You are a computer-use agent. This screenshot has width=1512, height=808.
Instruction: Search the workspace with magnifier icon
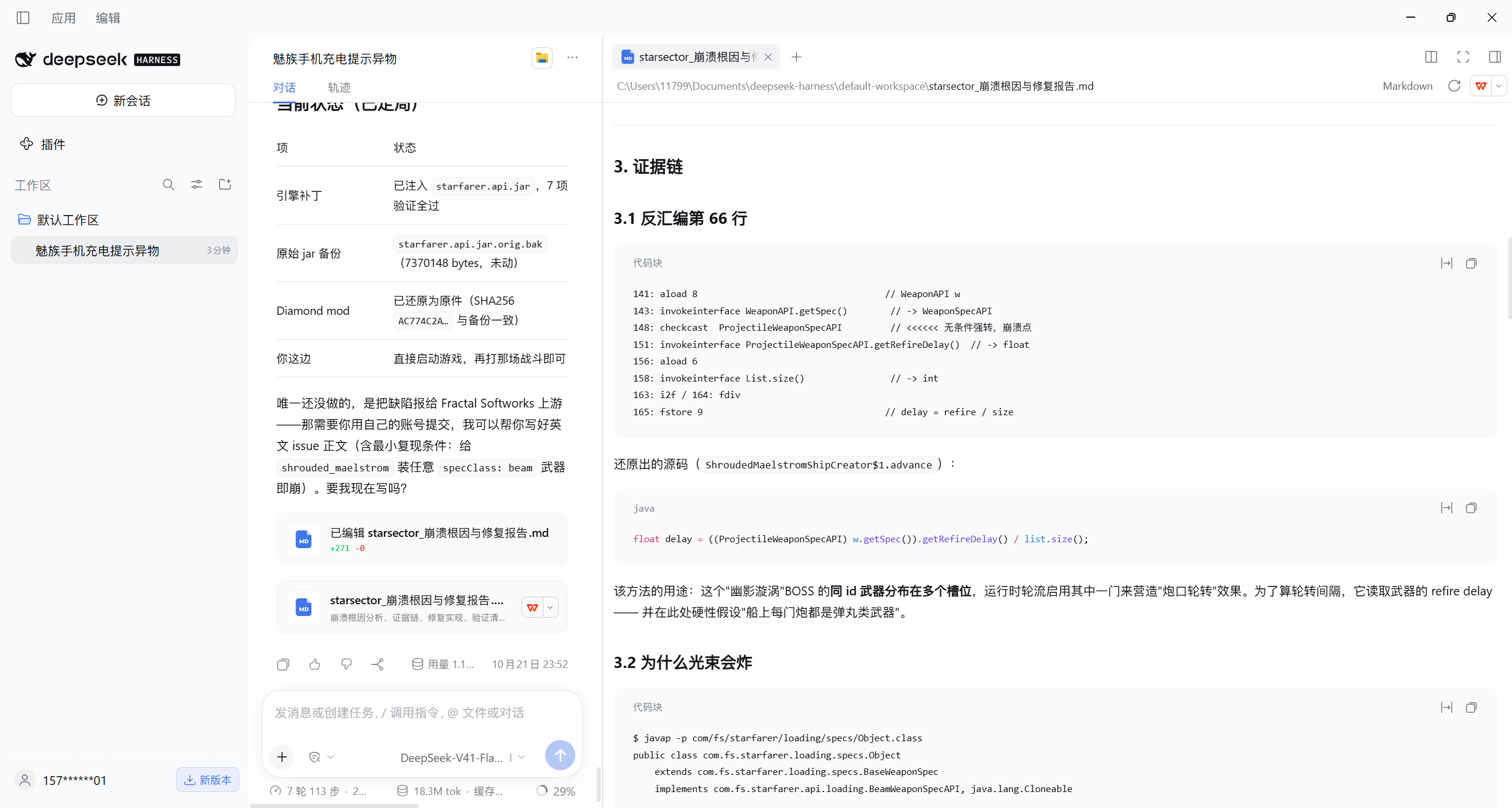tap(168, 185)
